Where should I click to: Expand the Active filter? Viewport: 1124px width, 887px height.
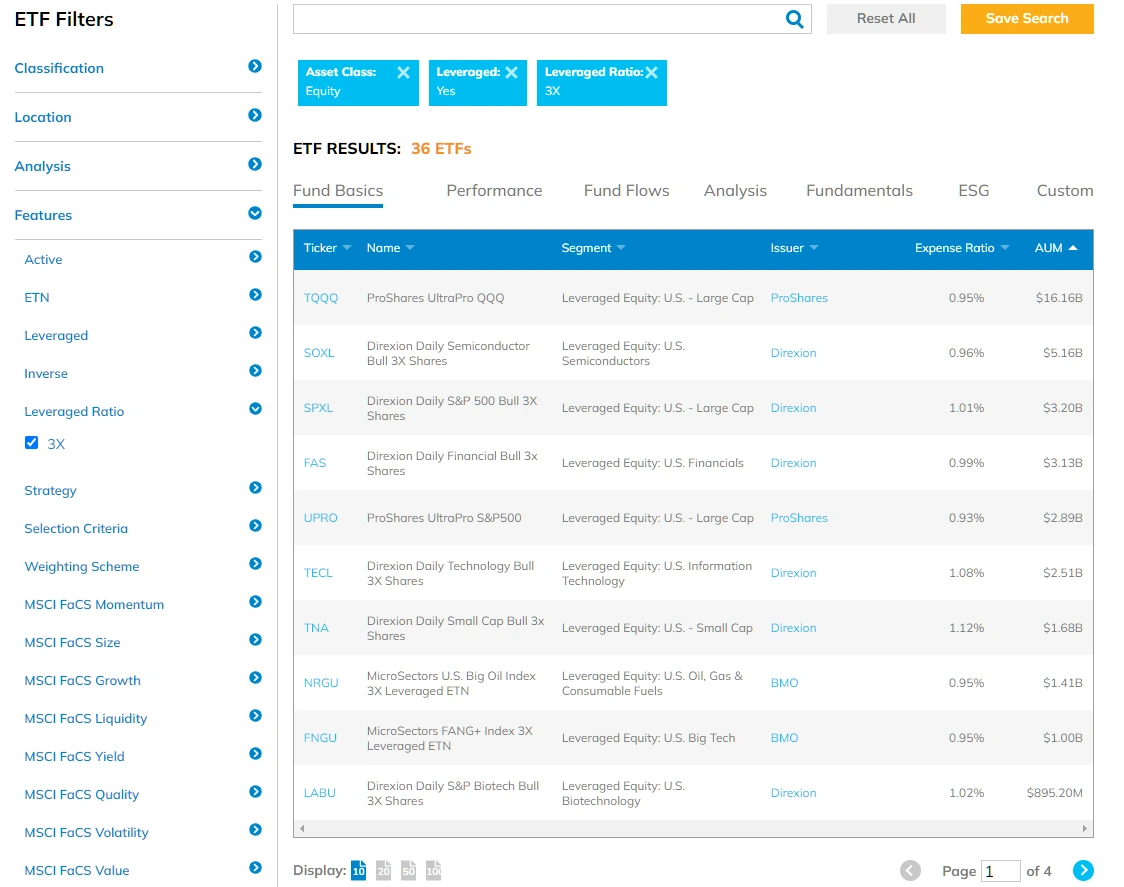[x=255, y=257]
